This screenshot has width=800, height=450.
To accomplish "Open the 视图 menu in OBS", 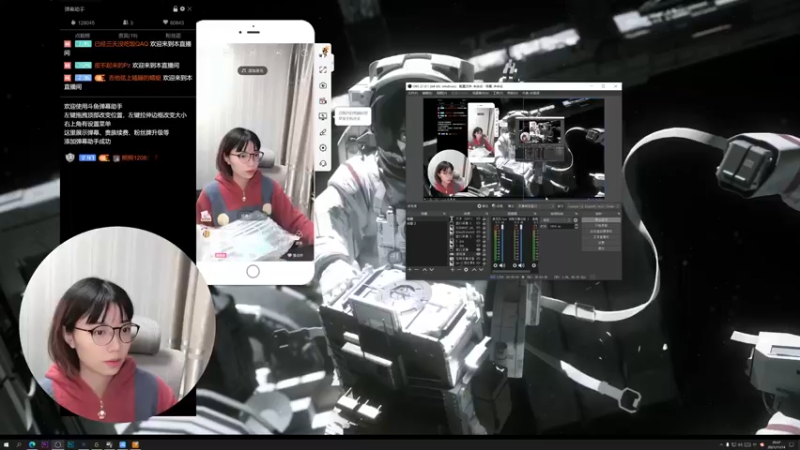I will pyautogui.click(x=442, y=93).
